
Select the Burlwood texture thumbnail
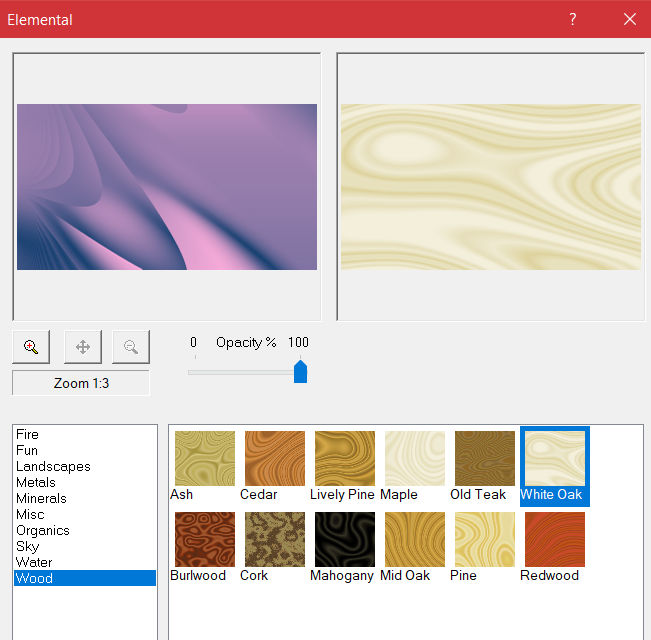205,539
